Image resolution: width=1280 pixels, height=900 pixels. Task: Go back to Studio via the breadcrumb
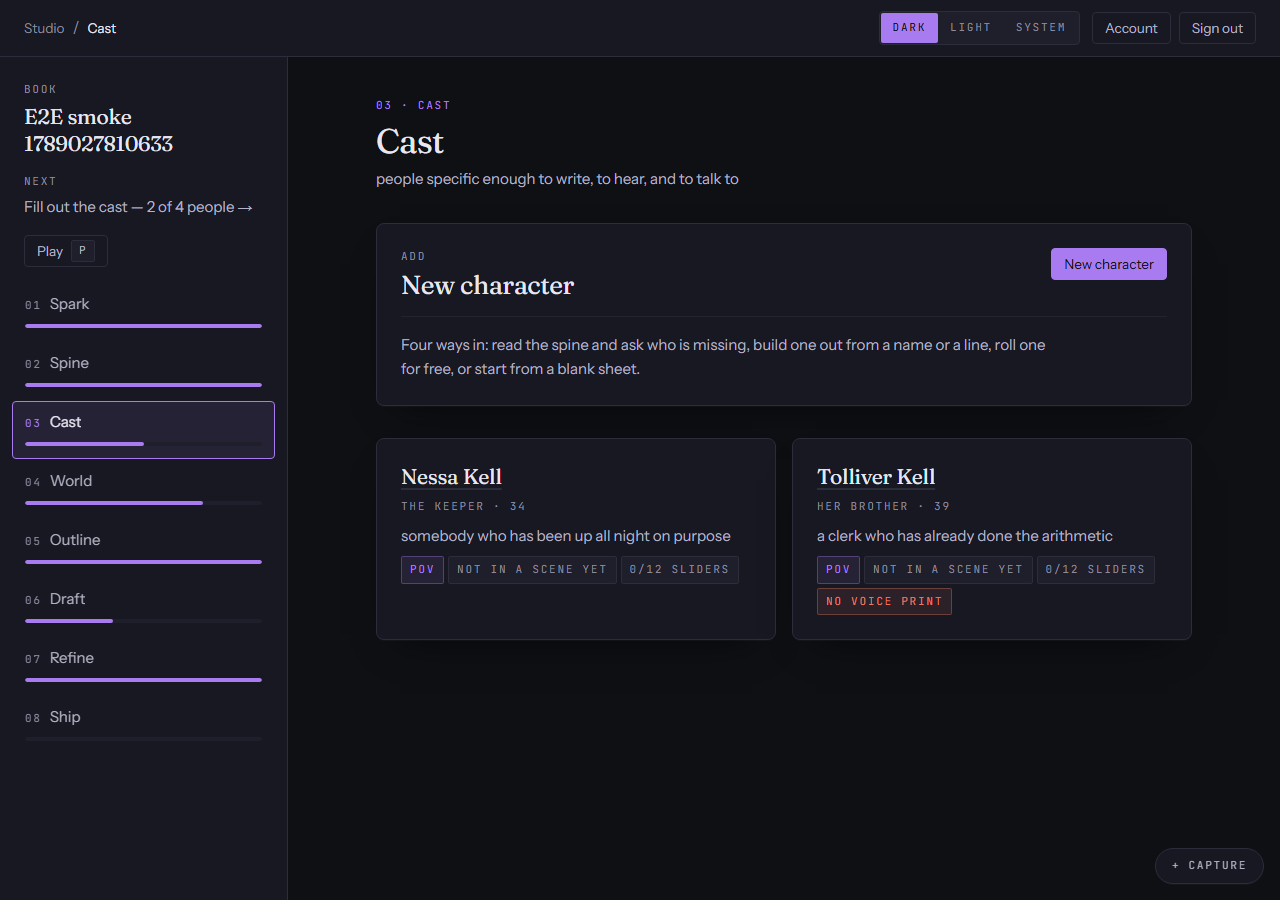[x=44, y=28]
